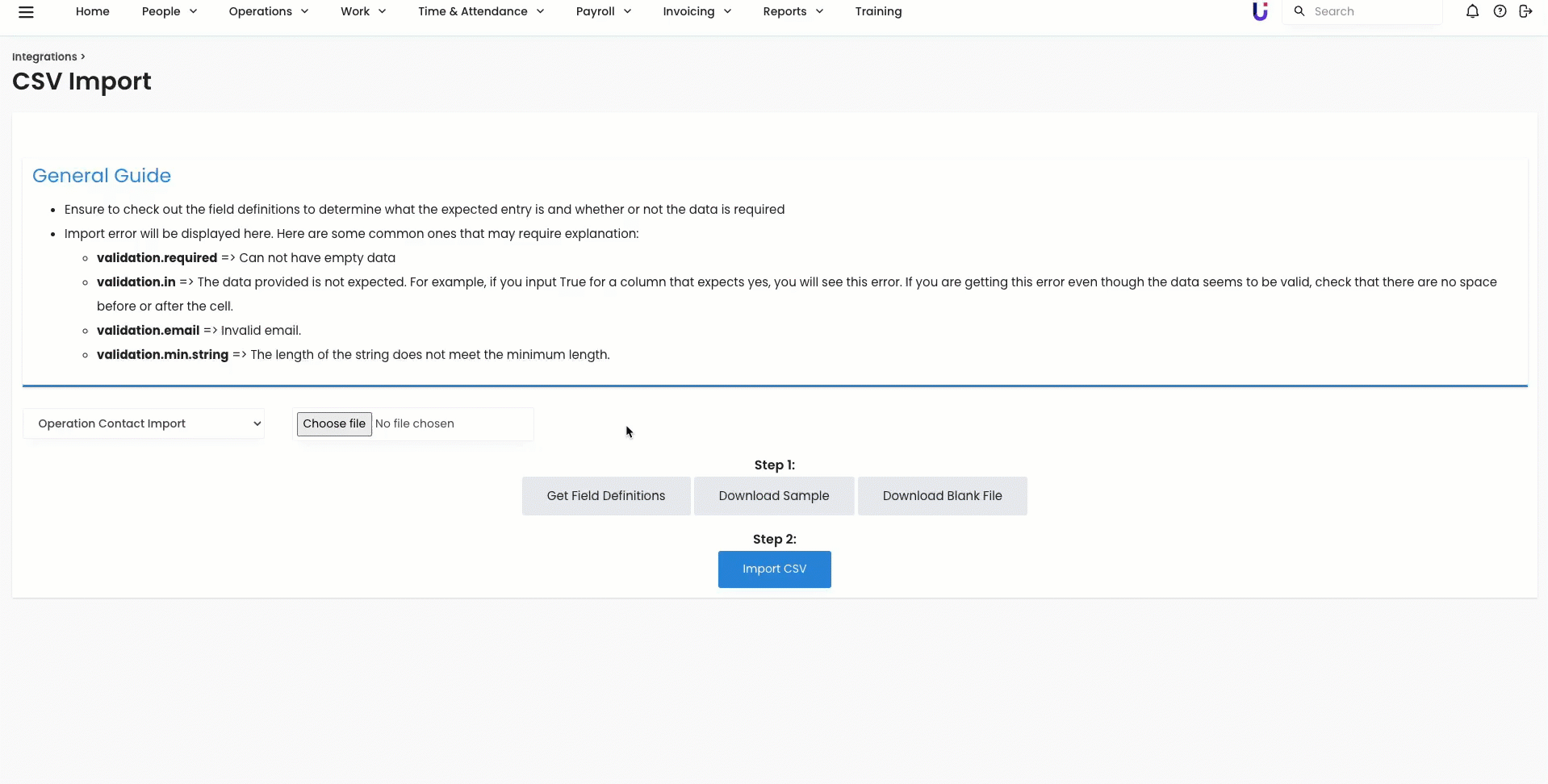This screenshot has width=1548, height=784.
Task: Click the Download Blank File button
Action: tap(942, 496)
